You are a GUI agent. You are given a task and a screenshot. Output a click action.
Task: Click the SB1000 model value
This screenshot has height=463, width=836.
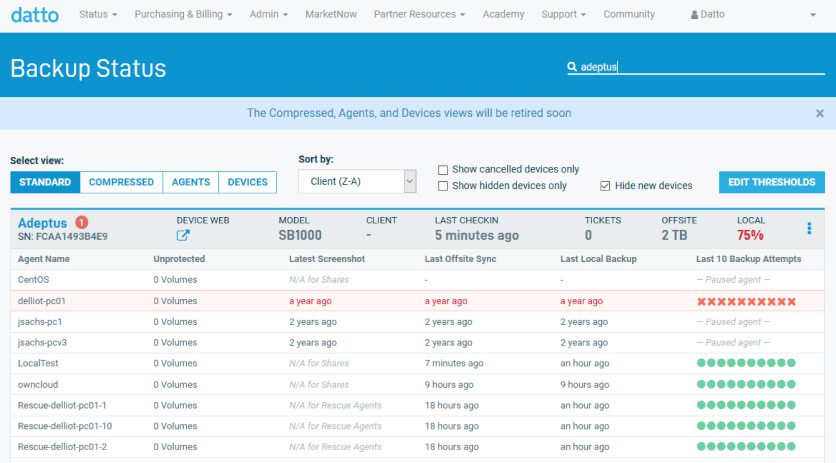pyautogui.click(x=300, y=235)
